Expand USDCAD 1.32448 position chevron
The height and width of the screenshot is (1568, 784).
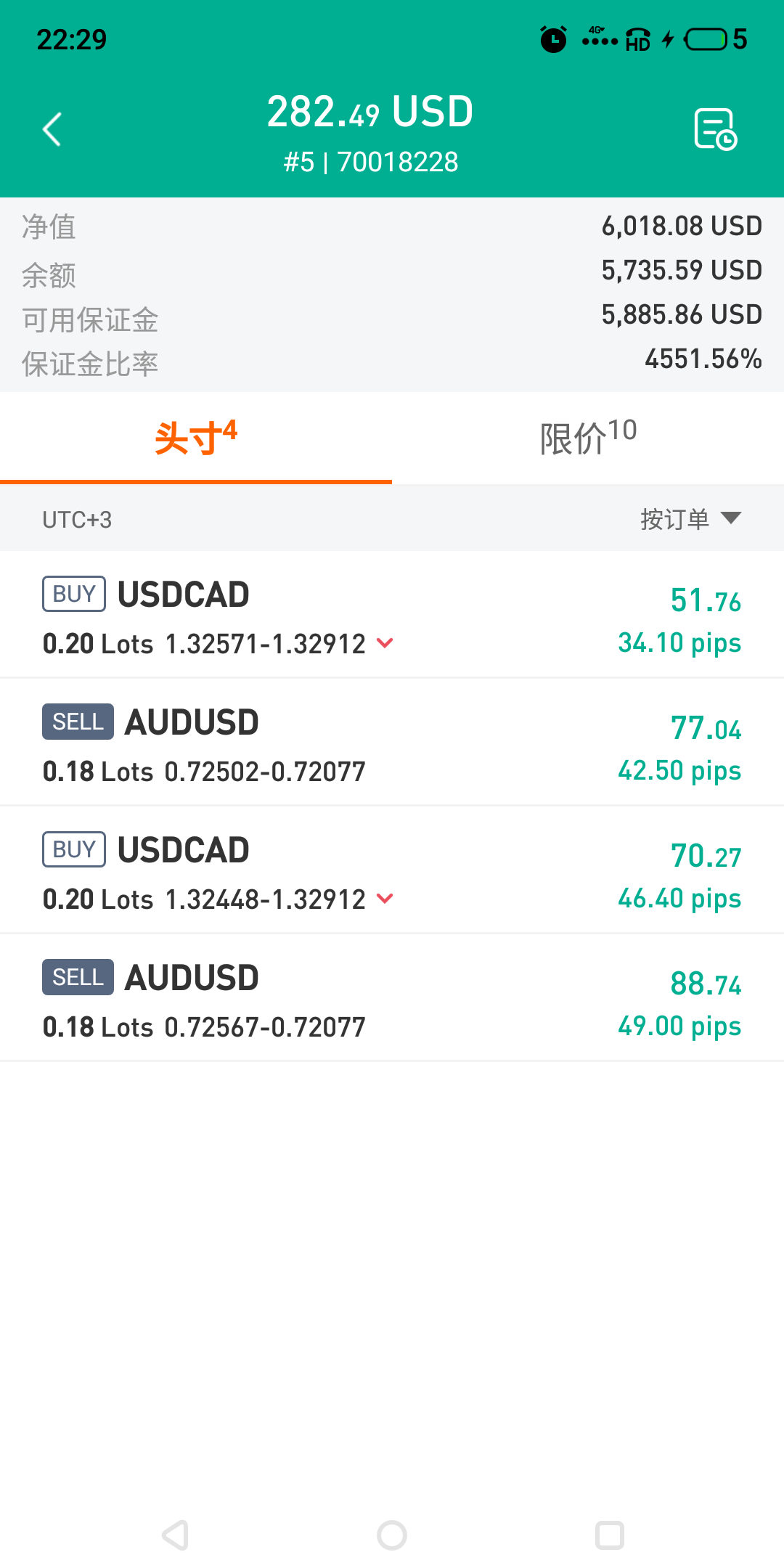point(385,899)
